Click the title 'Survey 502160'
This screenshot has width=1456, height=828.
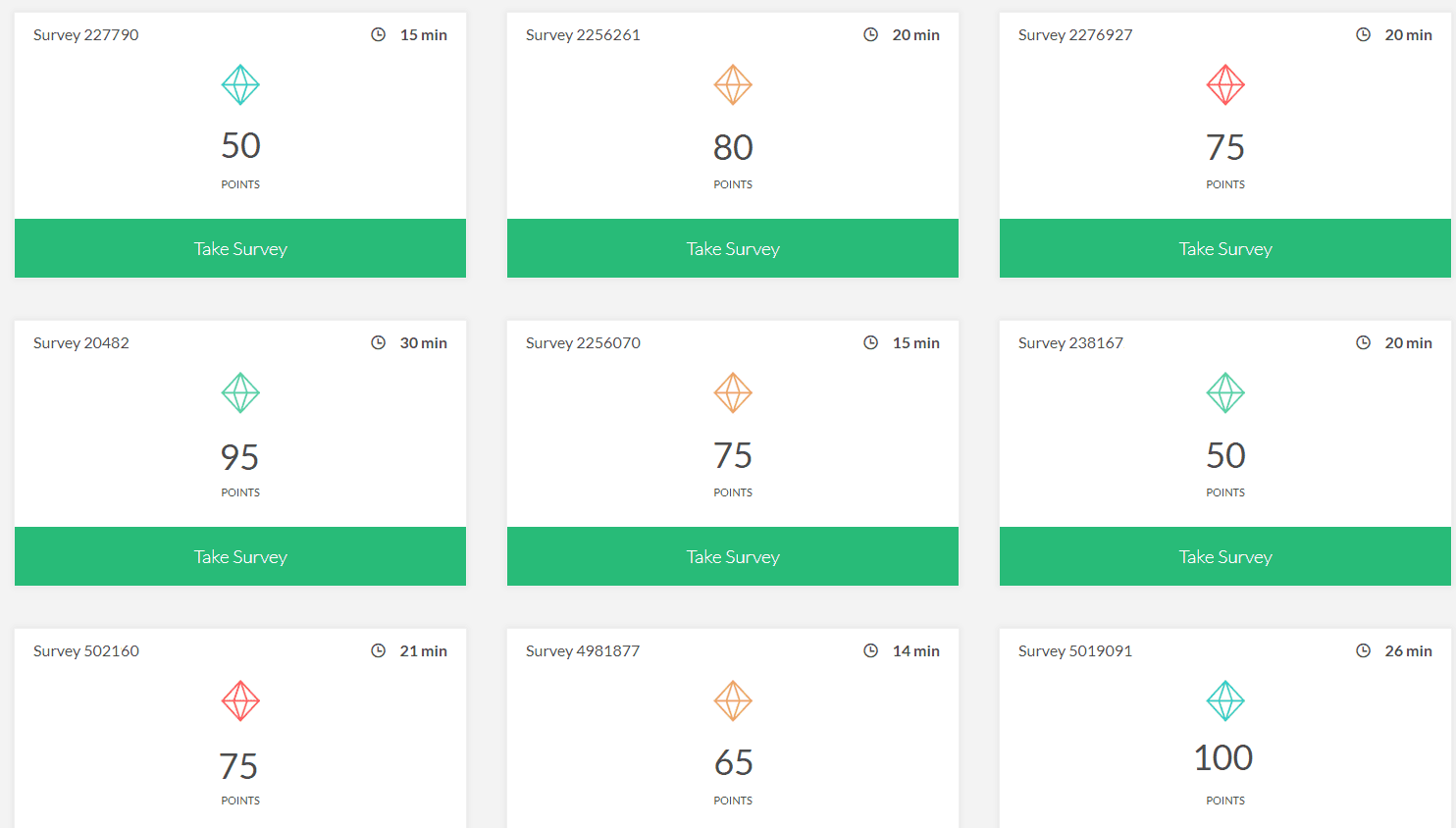[x=86, y=651]
